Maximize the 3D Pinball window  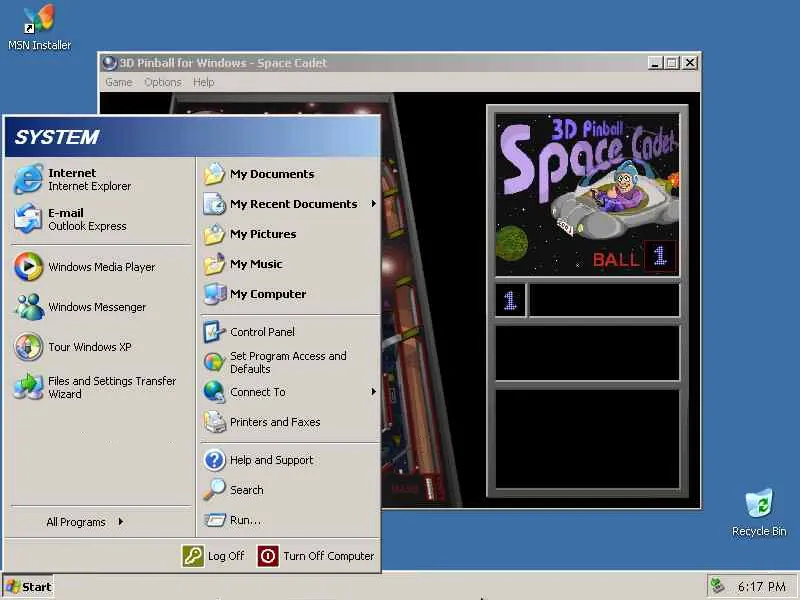tap(672, 63)
